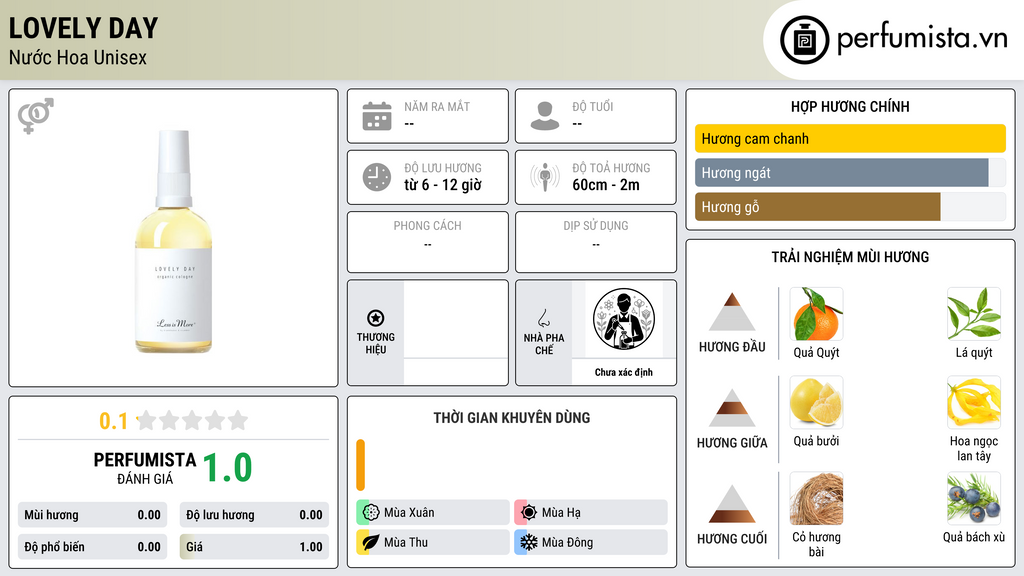Click the Độ phổ biến score row
The height and width of the screenshot is (576, 1024).
click(92, 547)
